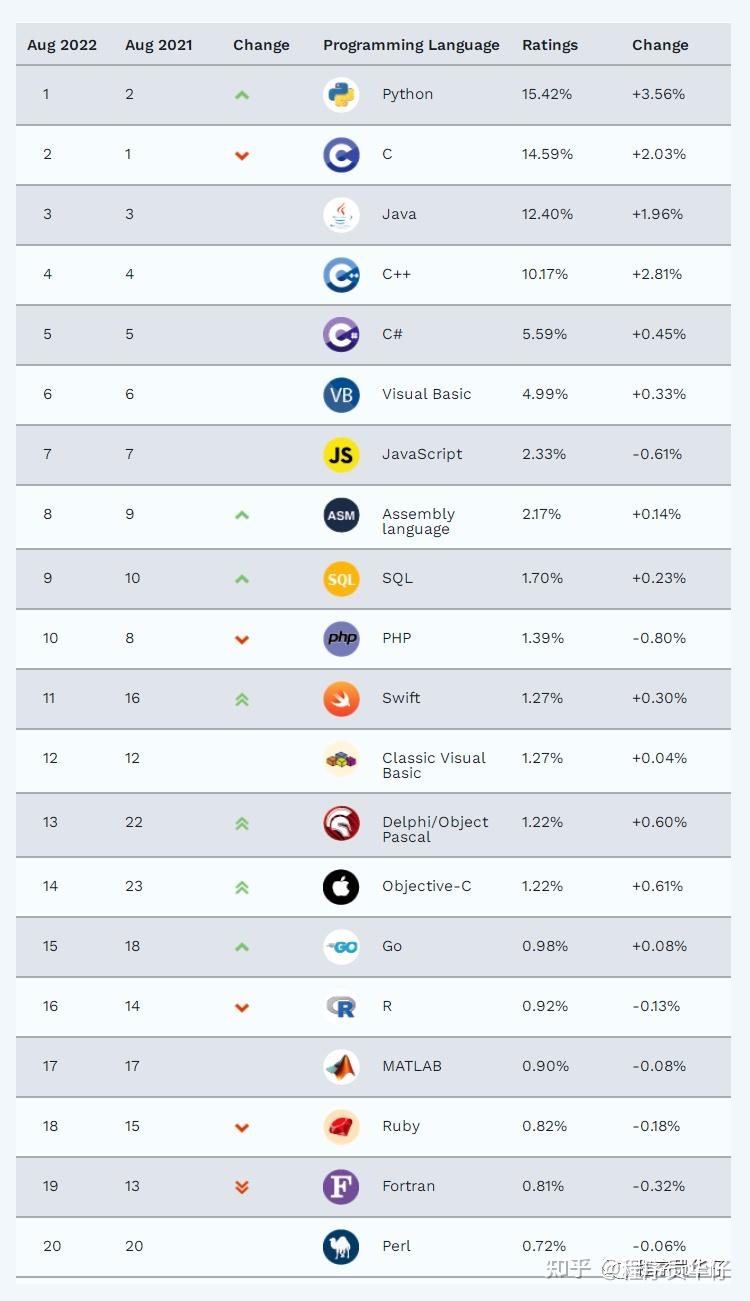Click the Ruby gem icon

click(341, 1127)
